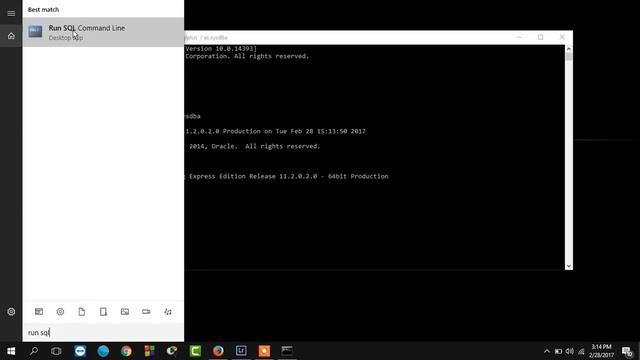Screen dimensions: 640x360
Task: Expand the Start menu hamburger icon
Action: [x=11, y=13]
